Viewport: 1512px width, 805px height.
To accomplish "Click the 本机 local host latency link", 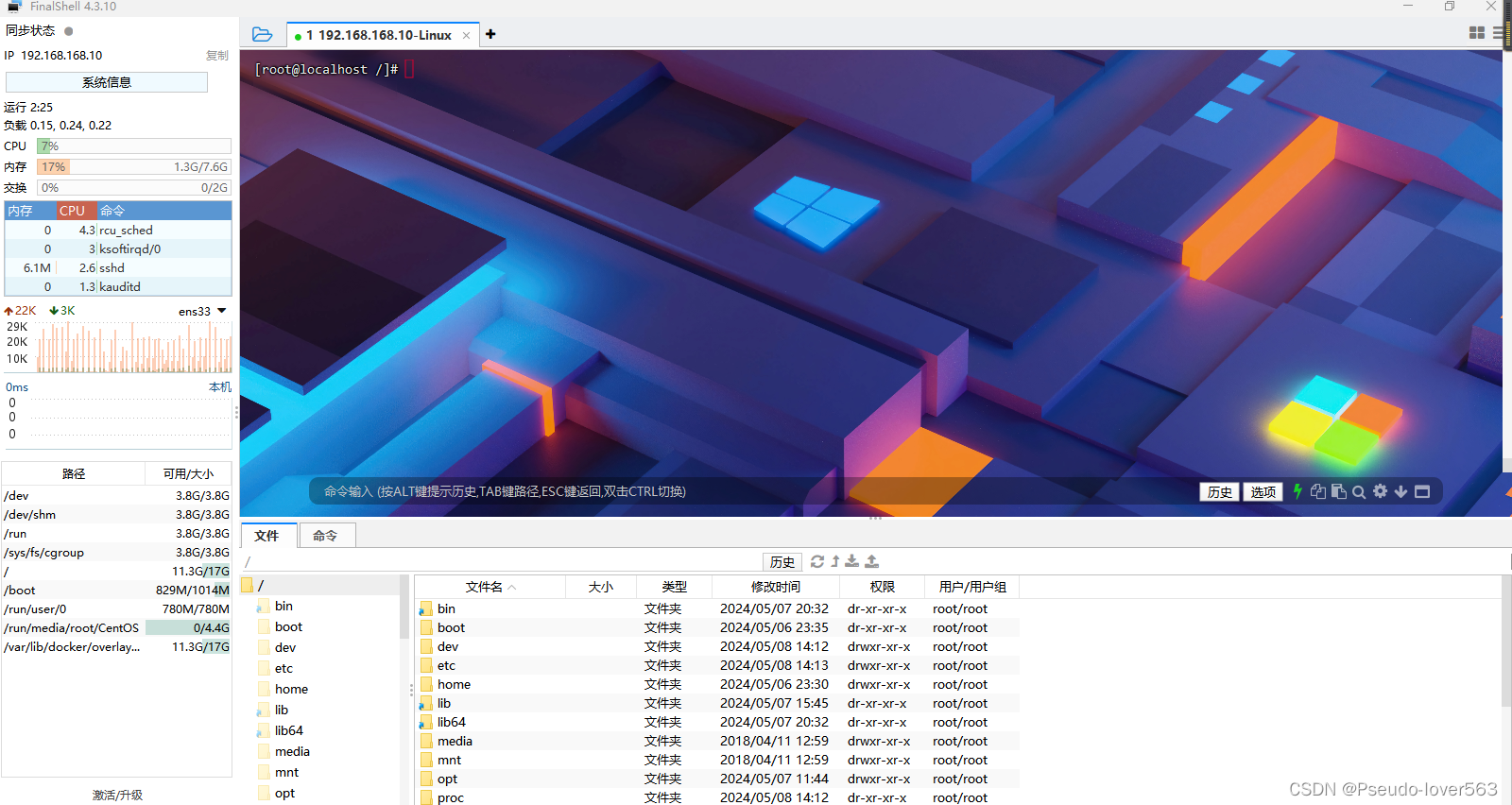I will pyautogui.click(x=220, y=387).
